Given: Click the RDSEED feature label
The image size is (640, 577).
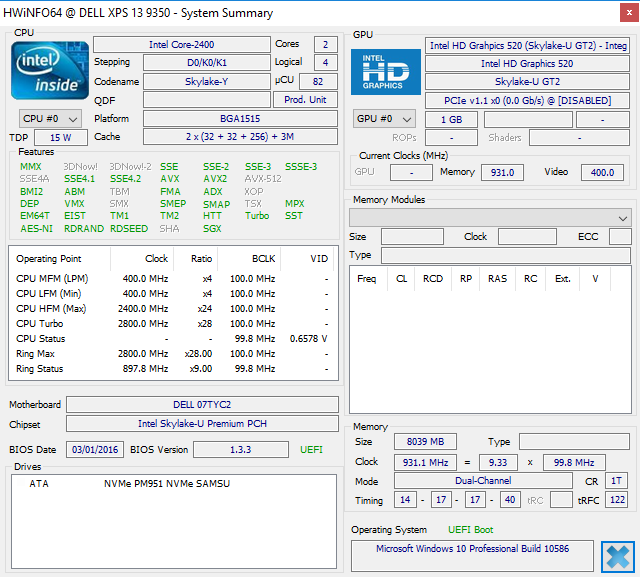Looking at the screenshot, I should point(129,229).
